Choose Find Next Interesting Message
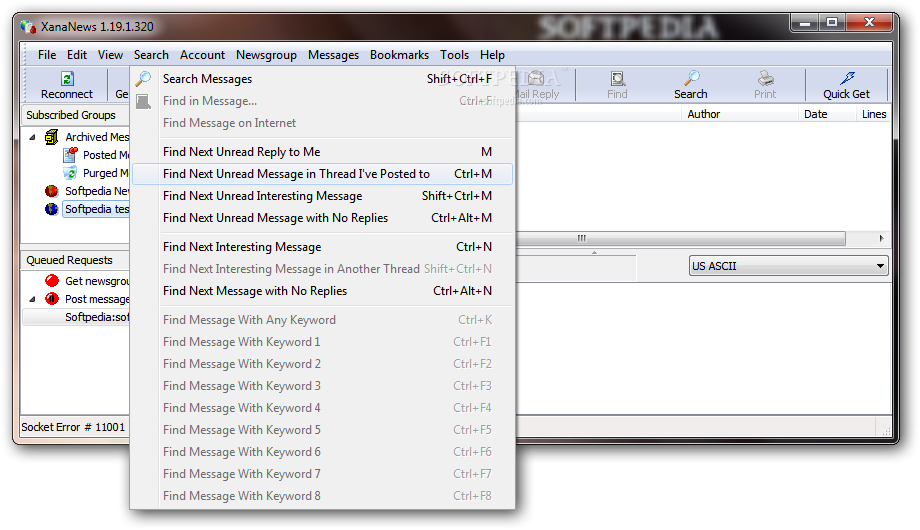 [323, 247]
